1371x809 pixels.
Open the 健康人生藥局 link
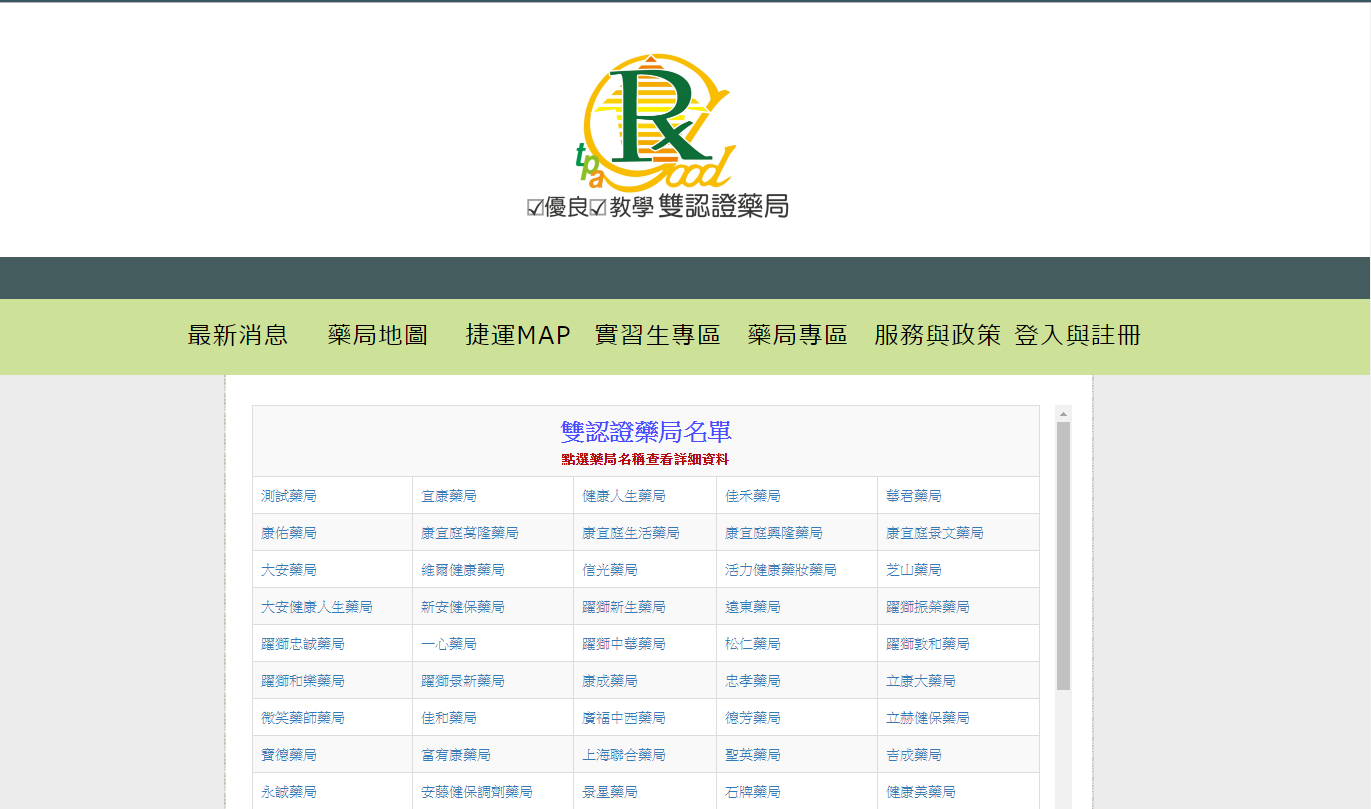tap(624, 496)
